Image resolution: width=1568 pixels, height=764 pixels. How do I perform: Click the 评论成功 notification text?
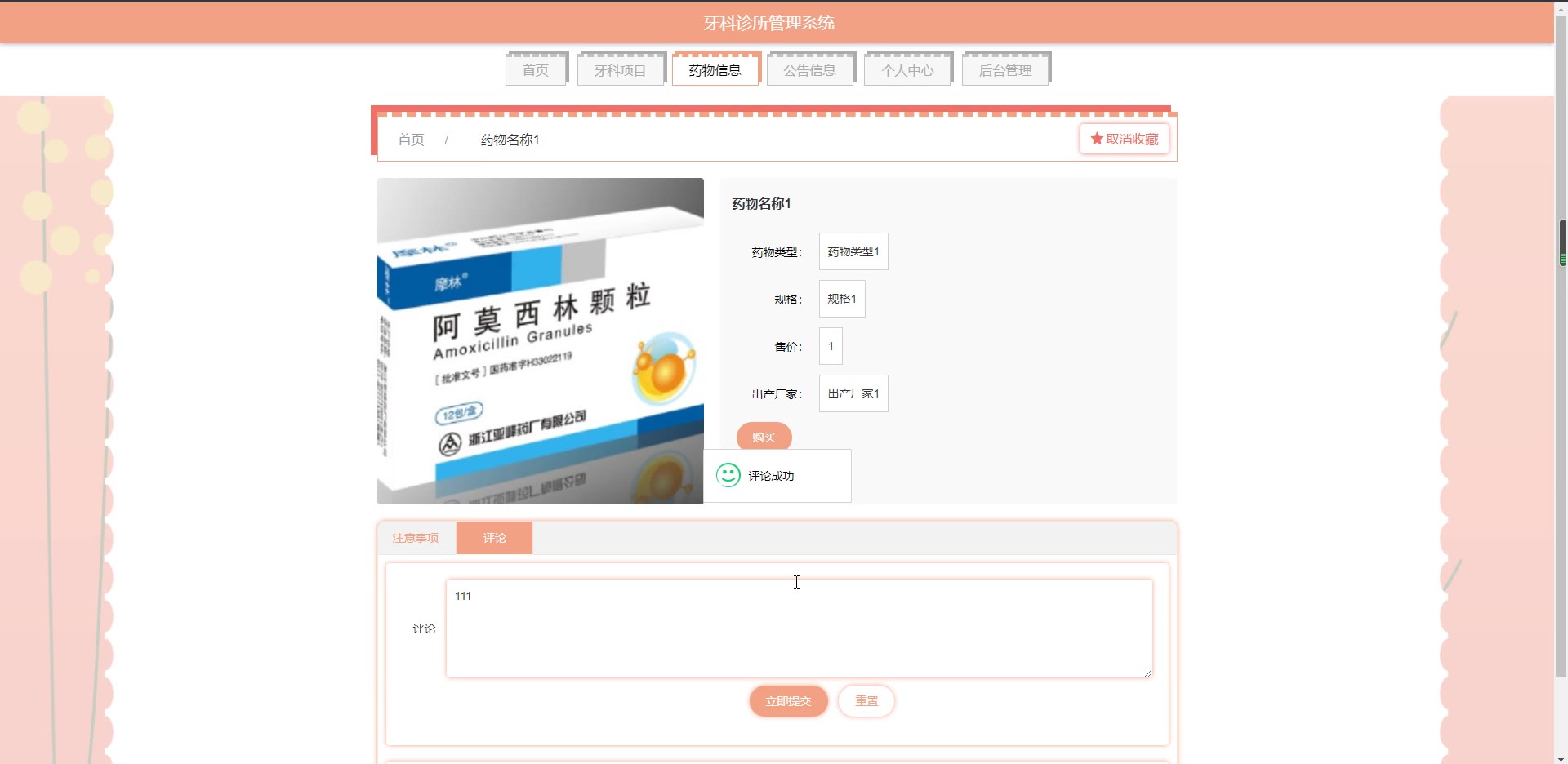click(x=771, y=476)
